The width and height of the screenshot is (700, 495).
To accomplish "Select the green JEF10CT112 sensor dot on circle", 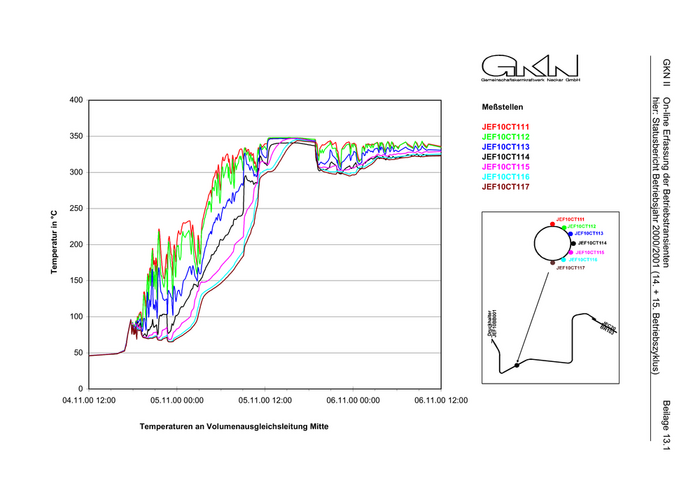I will [565, 228].
